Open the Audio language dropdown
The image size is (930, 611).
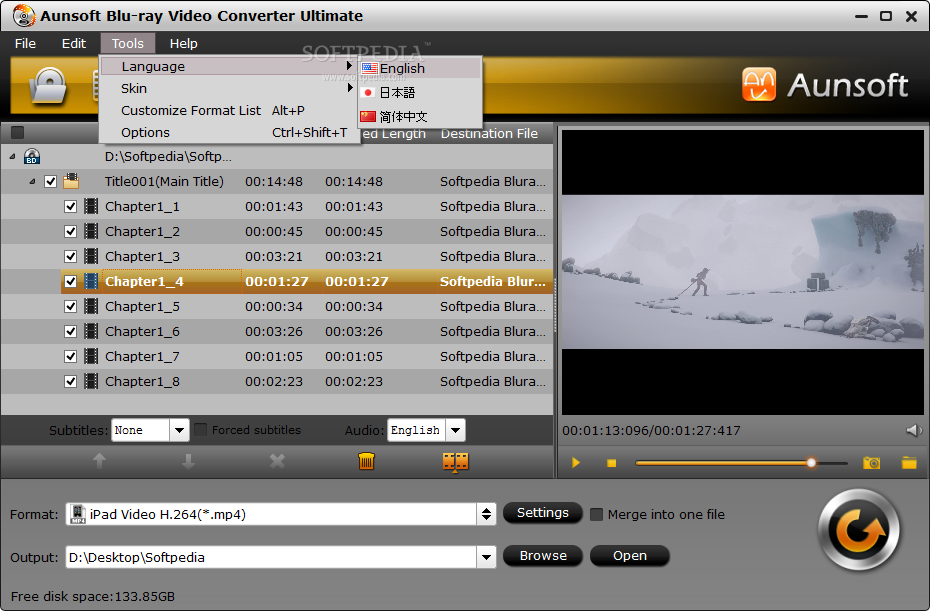point(456,430)
